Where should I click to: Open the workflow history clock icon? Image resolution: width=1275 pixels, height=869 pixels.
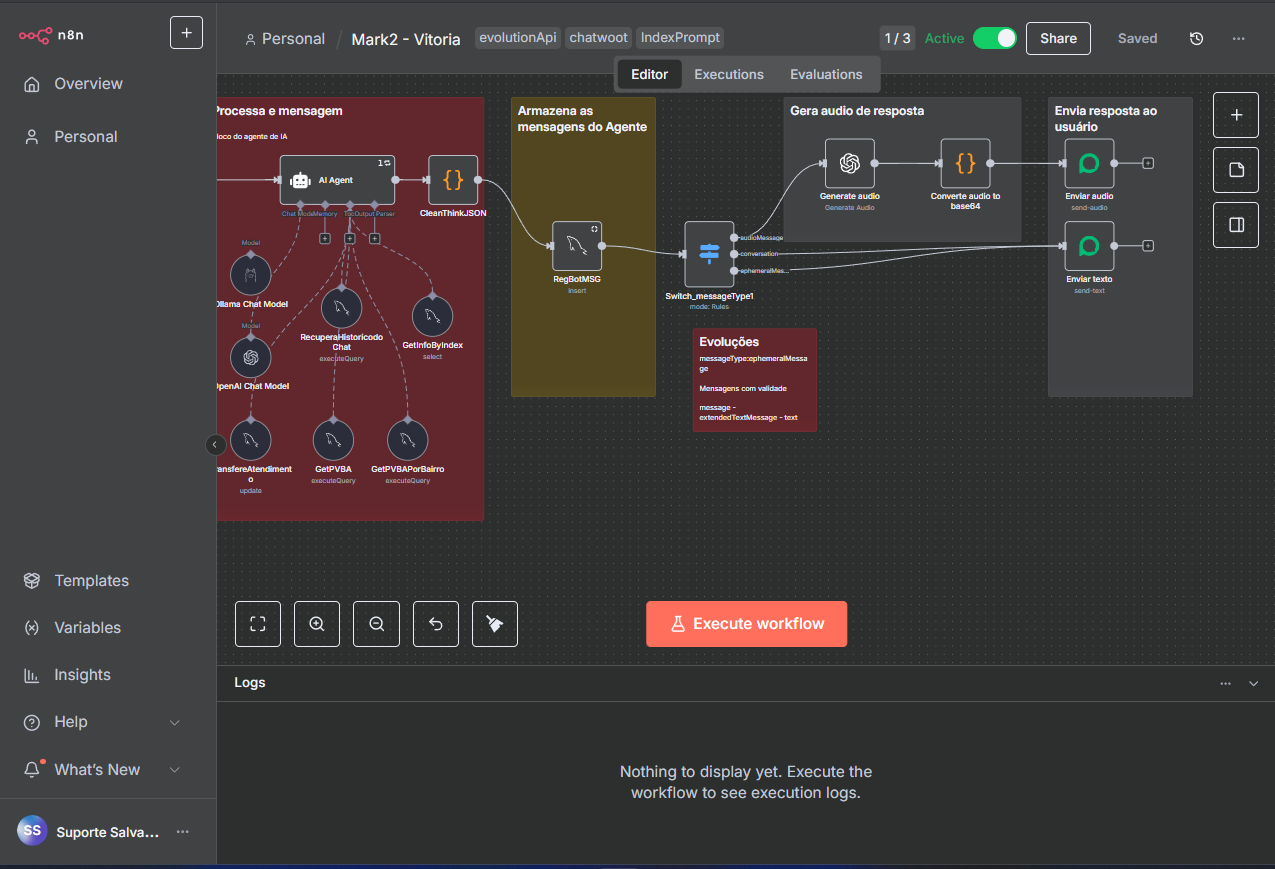(x=1196, y=39)
